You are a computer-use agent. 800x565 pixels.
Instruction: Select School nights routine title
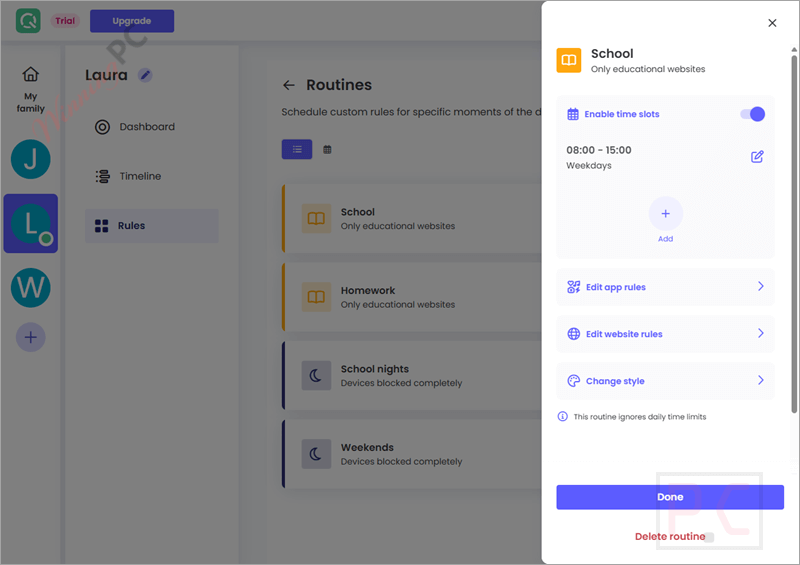[x=374, y=369]
